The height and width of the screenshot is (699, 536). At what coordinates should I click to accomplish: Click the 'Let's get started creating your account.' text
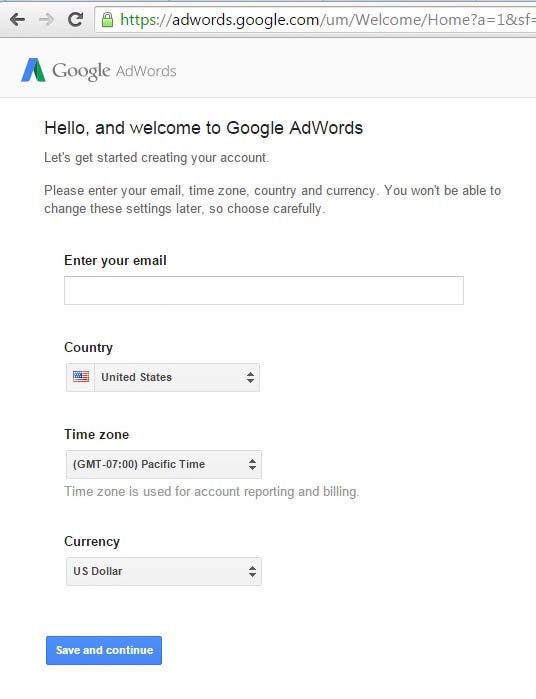tap(156, 158)
